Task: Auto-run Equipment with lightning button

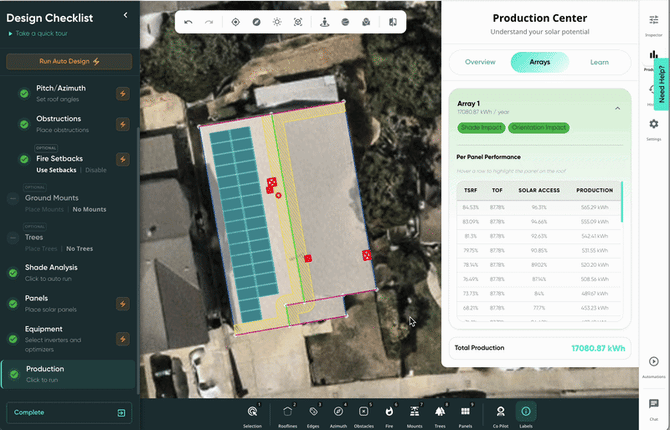Action: point(123,339)
